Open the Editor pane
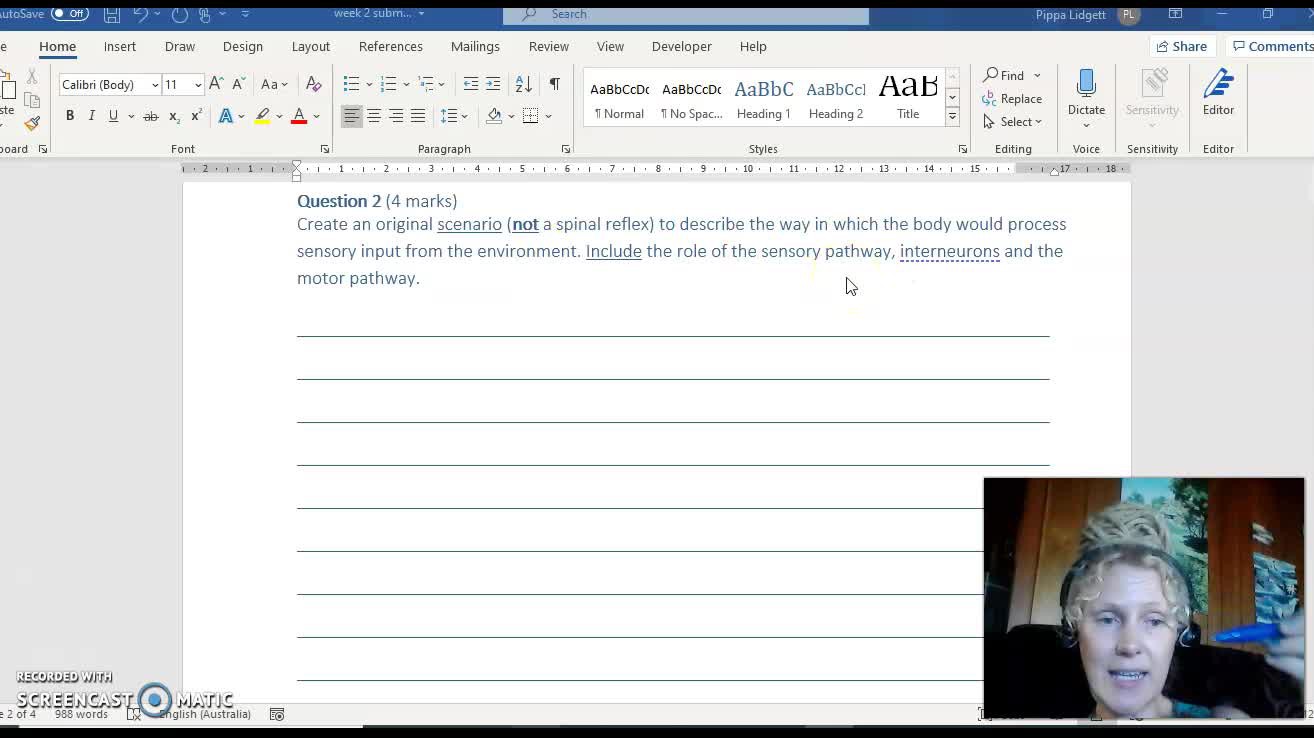The height and width of the screenshot is (738, 1314). point(1218,95)
